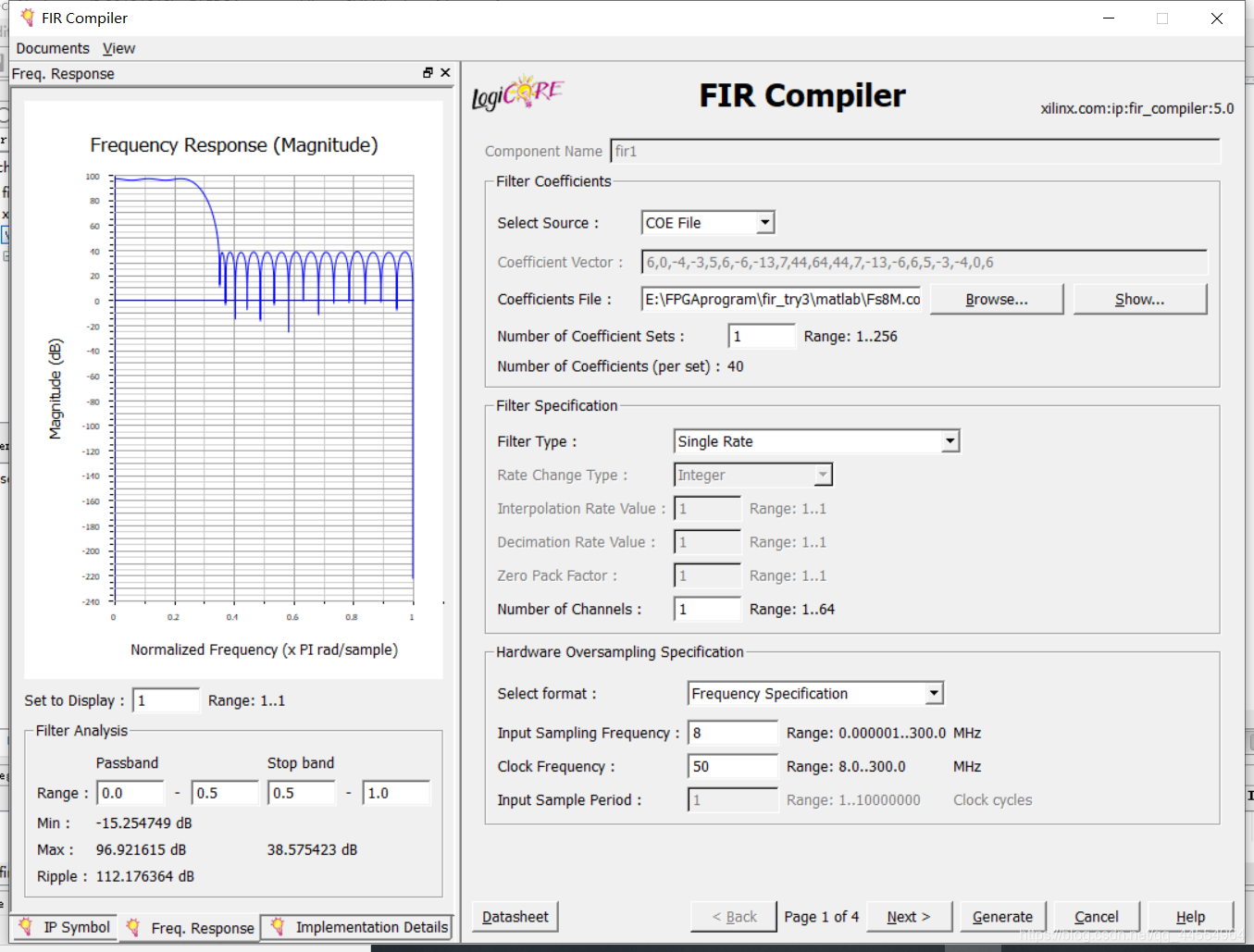
Task: Cancel the FIR Compiler dialog
Action: pos(1097,917)
